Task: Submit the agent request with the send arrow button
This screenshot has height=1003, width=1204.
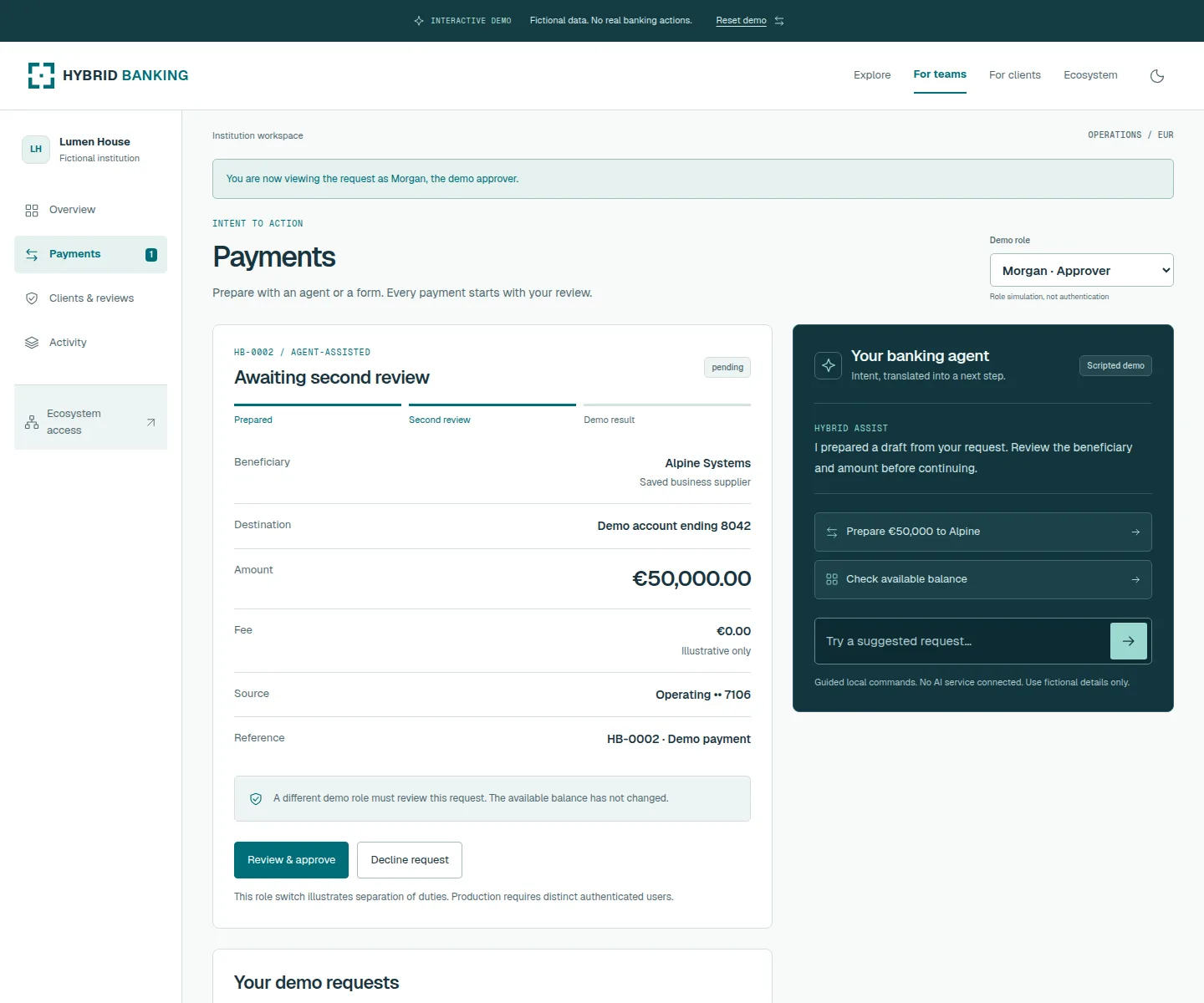Action: point(1129,641)
